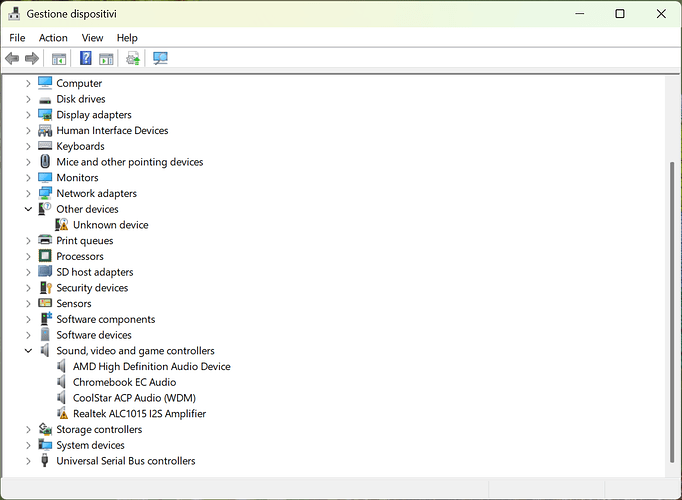Image resolution: width=682 pixels, height=500 pixels.
Task: Open the View menu
Action: [92, 38]
